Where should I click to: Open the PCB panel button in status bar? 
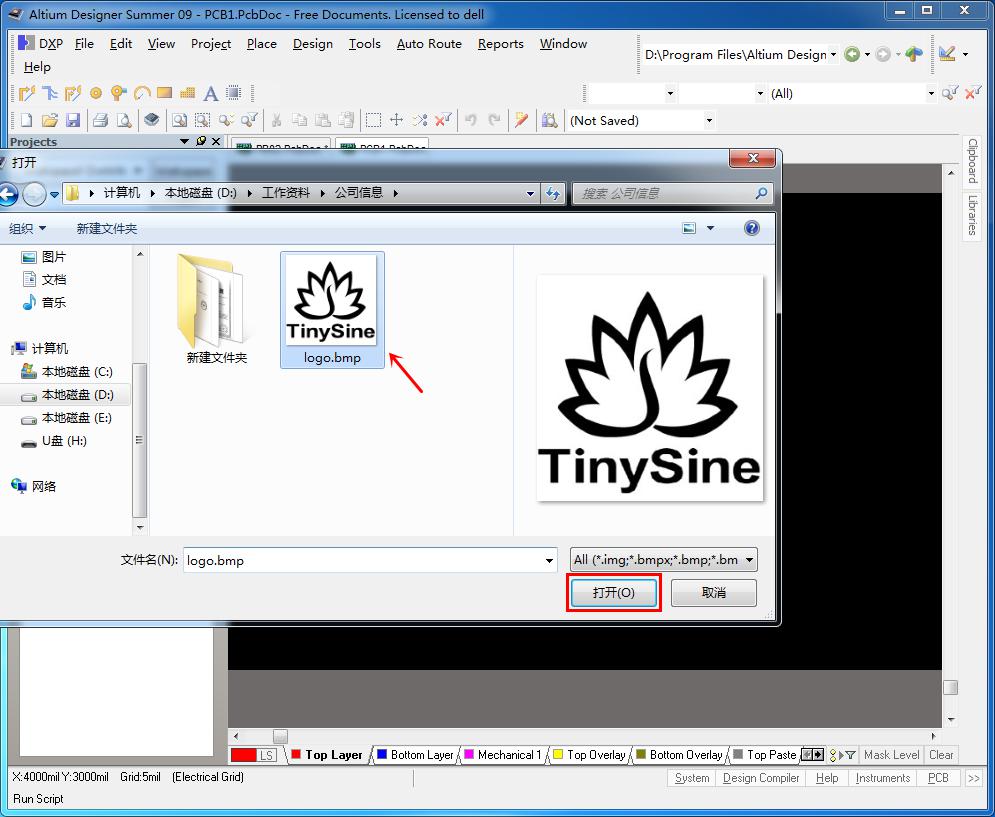[x=938, y=778]
